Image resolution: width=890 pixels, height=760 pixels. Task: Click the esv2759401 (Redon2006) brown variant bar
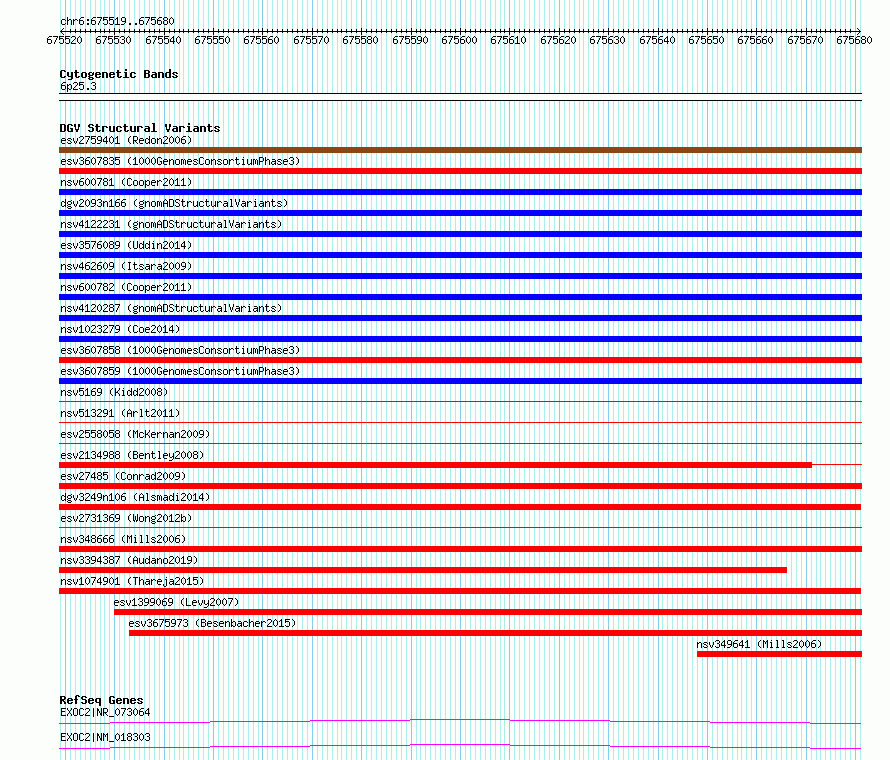[x=460, y=150]
